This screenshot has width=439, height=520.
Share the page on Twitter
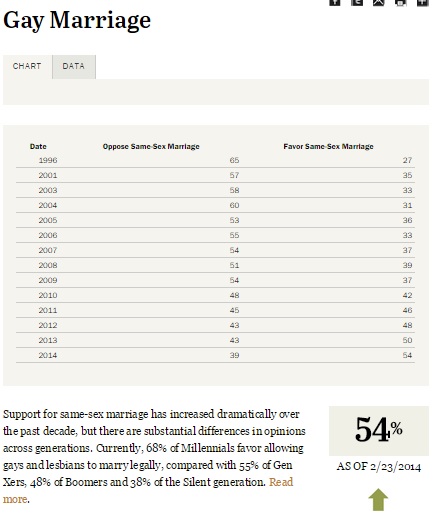point(357,3)
